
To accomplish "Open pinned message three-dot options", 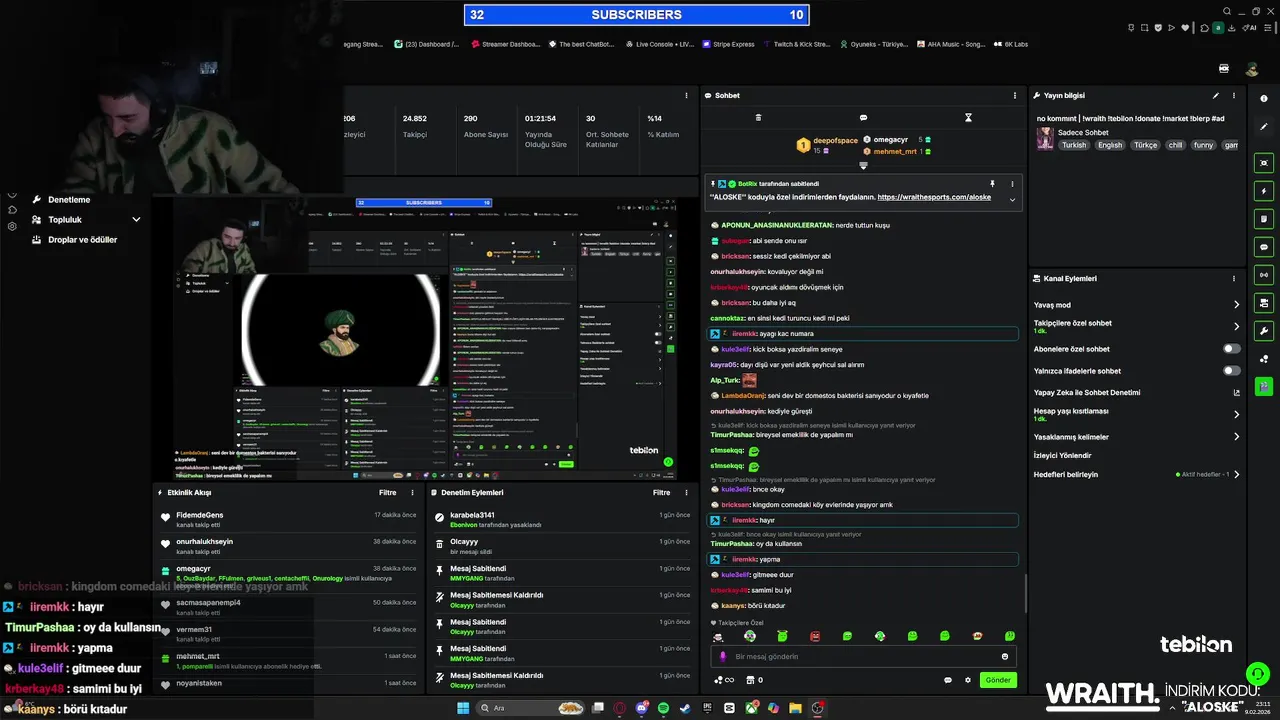I will [x=1012, y=184].
